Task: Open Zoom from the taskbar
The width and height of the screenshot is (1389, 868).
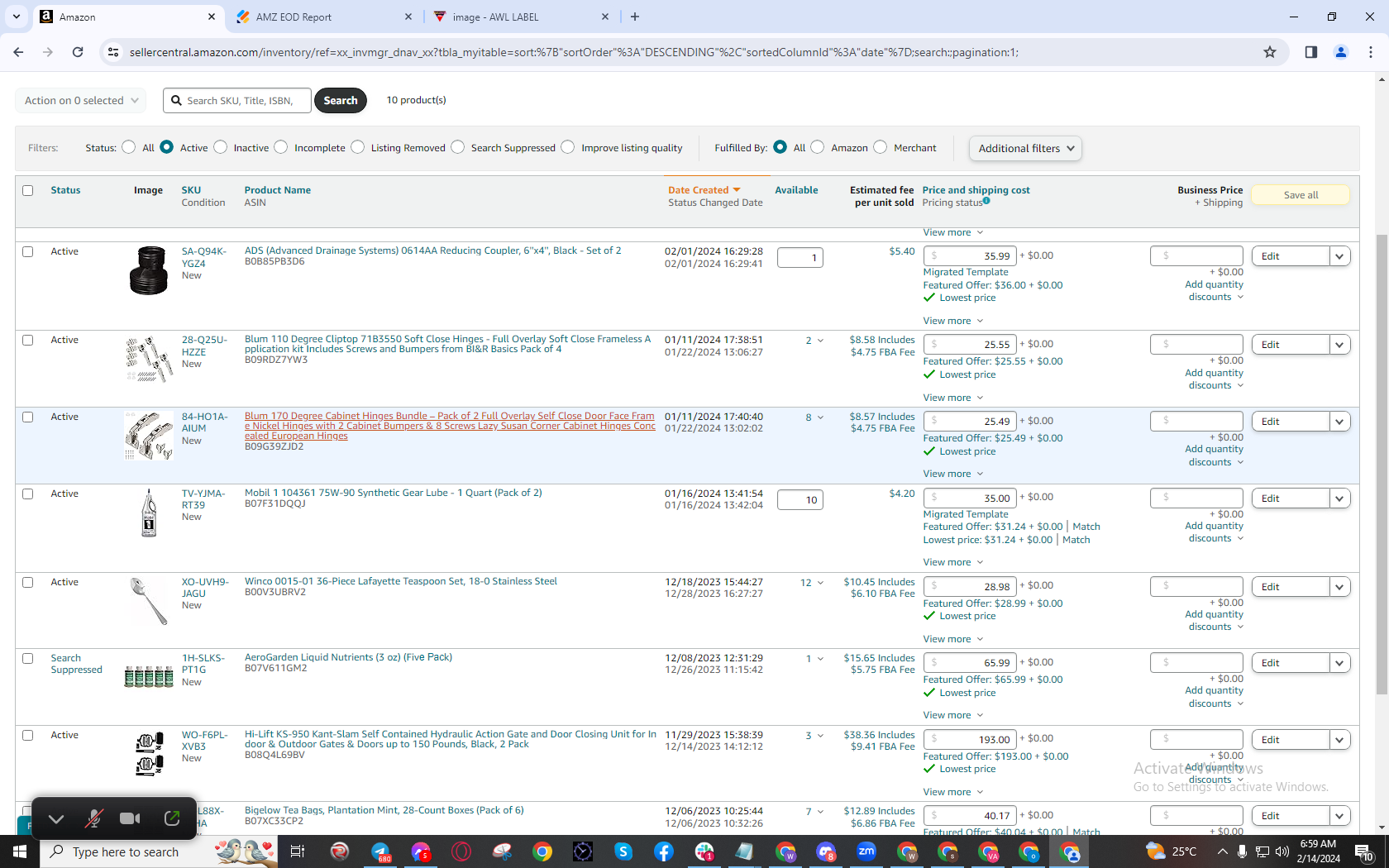Action: coord(866,851)
